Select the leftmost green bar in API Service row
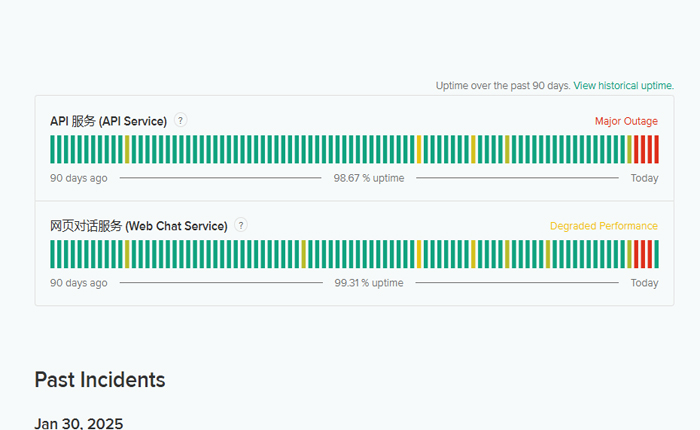This screenshot has height=430, width=700. pos(53,149)
